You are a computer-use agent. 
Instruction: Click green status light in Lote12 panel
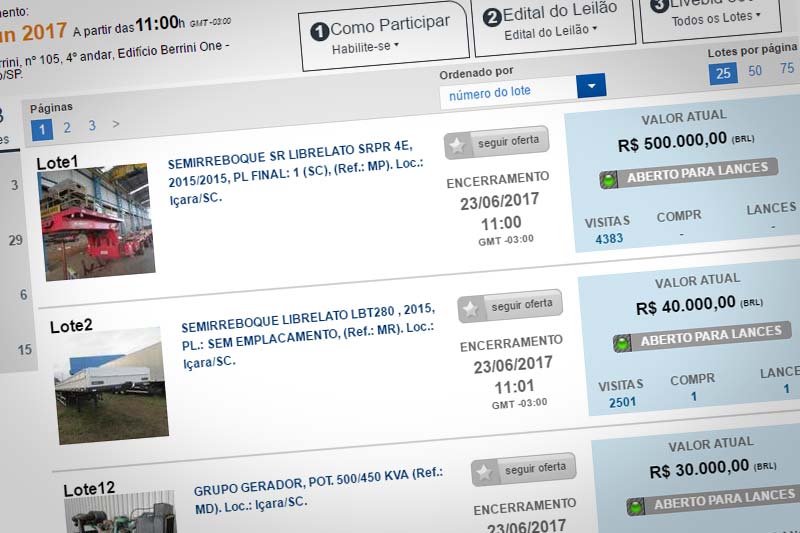click(636, 507)
